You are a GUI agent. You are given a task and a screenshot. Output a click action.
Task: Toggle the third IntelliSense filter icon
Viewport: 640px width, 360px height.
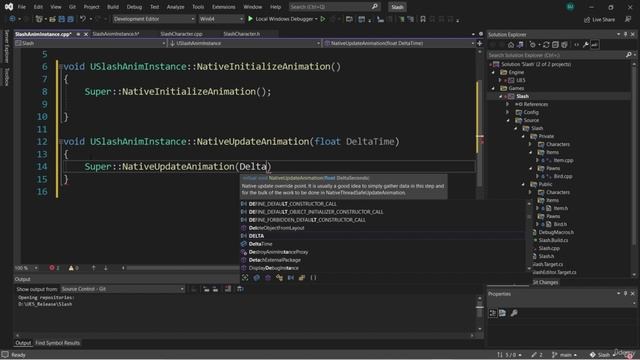pyautogui.click(x=268, y=278)
